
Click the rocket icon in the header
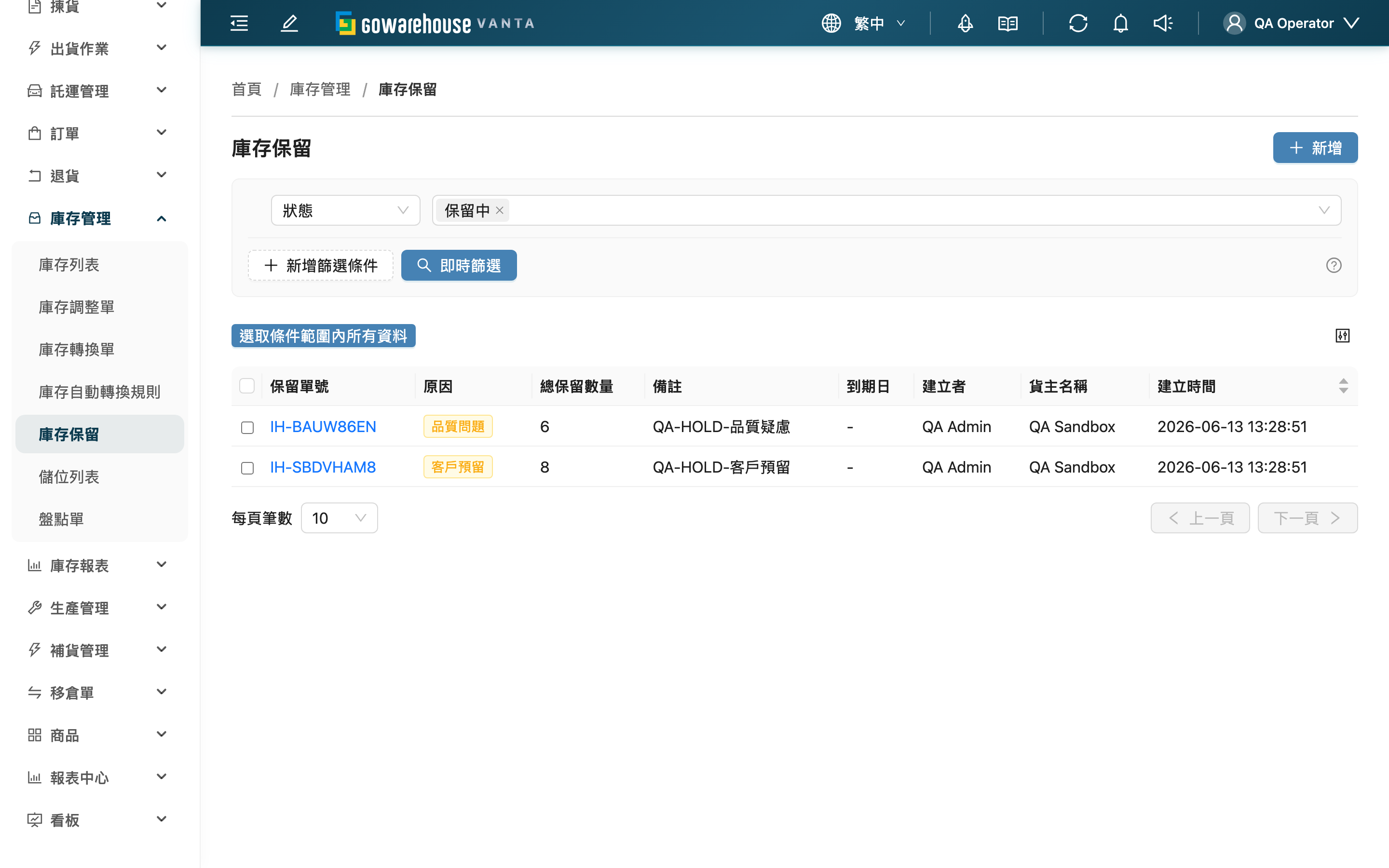tap(966, 23)
